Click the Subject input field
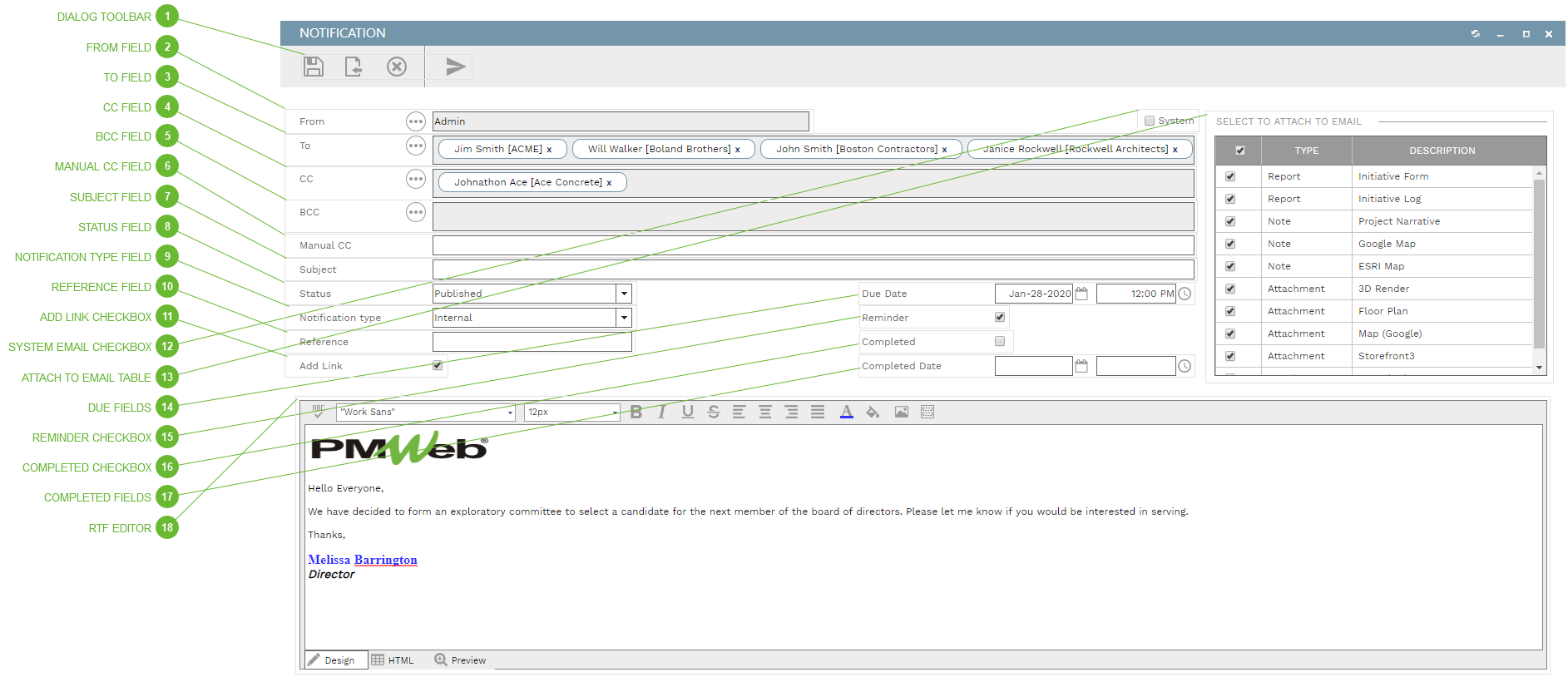1568x682 pixels. [x=813, y=269]
